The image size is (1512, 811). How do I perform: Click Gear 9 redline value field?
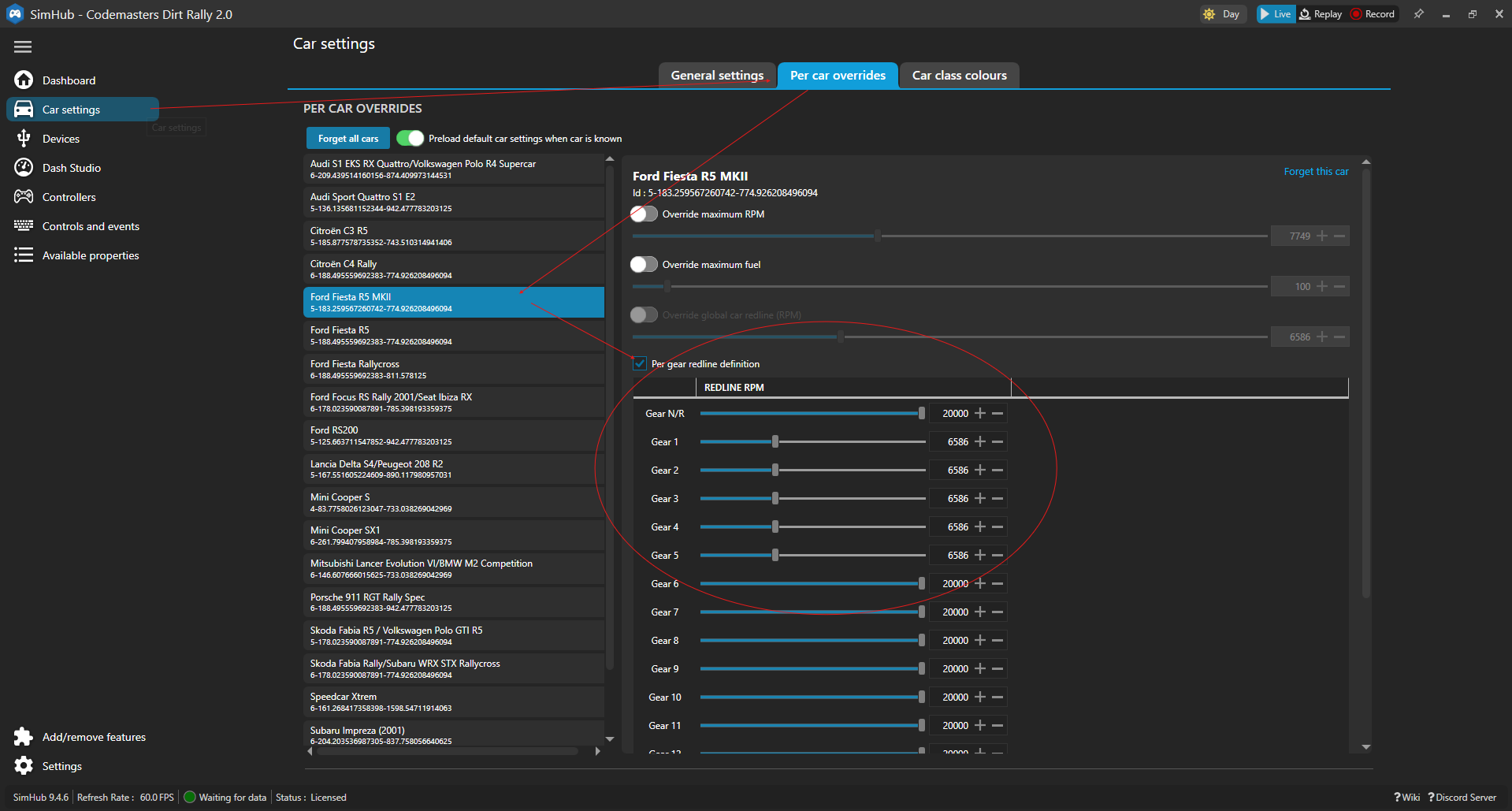pos(950,668)
